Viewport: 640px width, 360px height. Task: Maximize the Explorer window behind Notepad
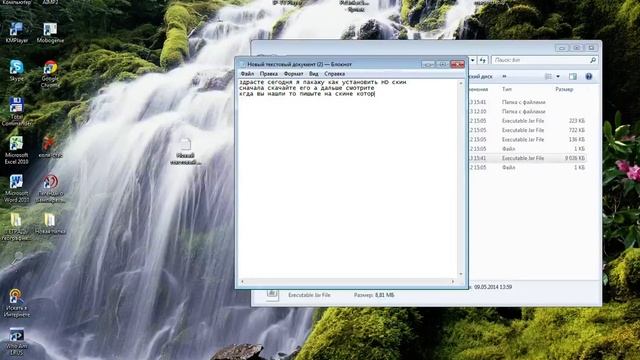coord(576,48)
